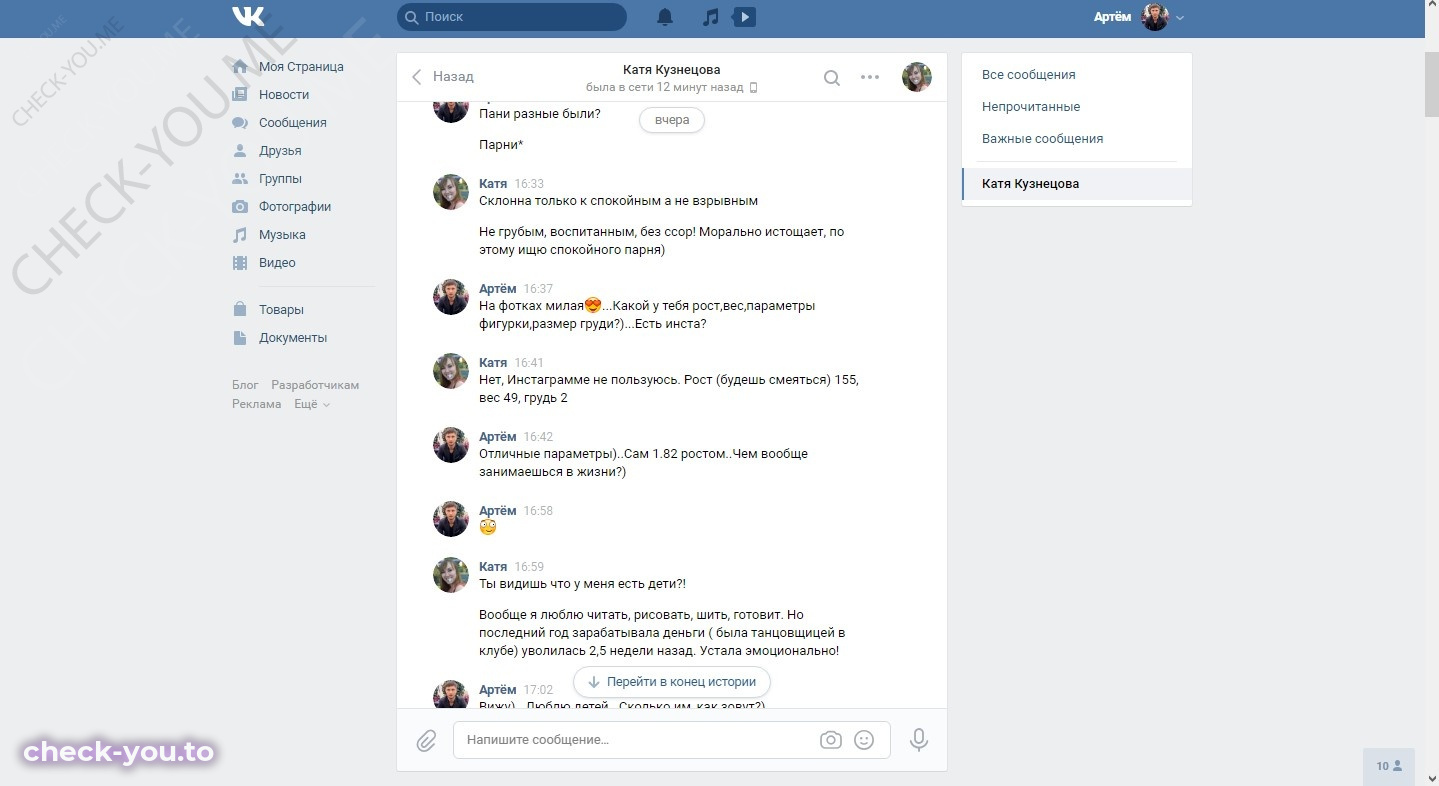The width and height of the screenshot is (1439, 786).
Task: Click the chat bubble icon beside Сообщения
Action: (240, 123)
